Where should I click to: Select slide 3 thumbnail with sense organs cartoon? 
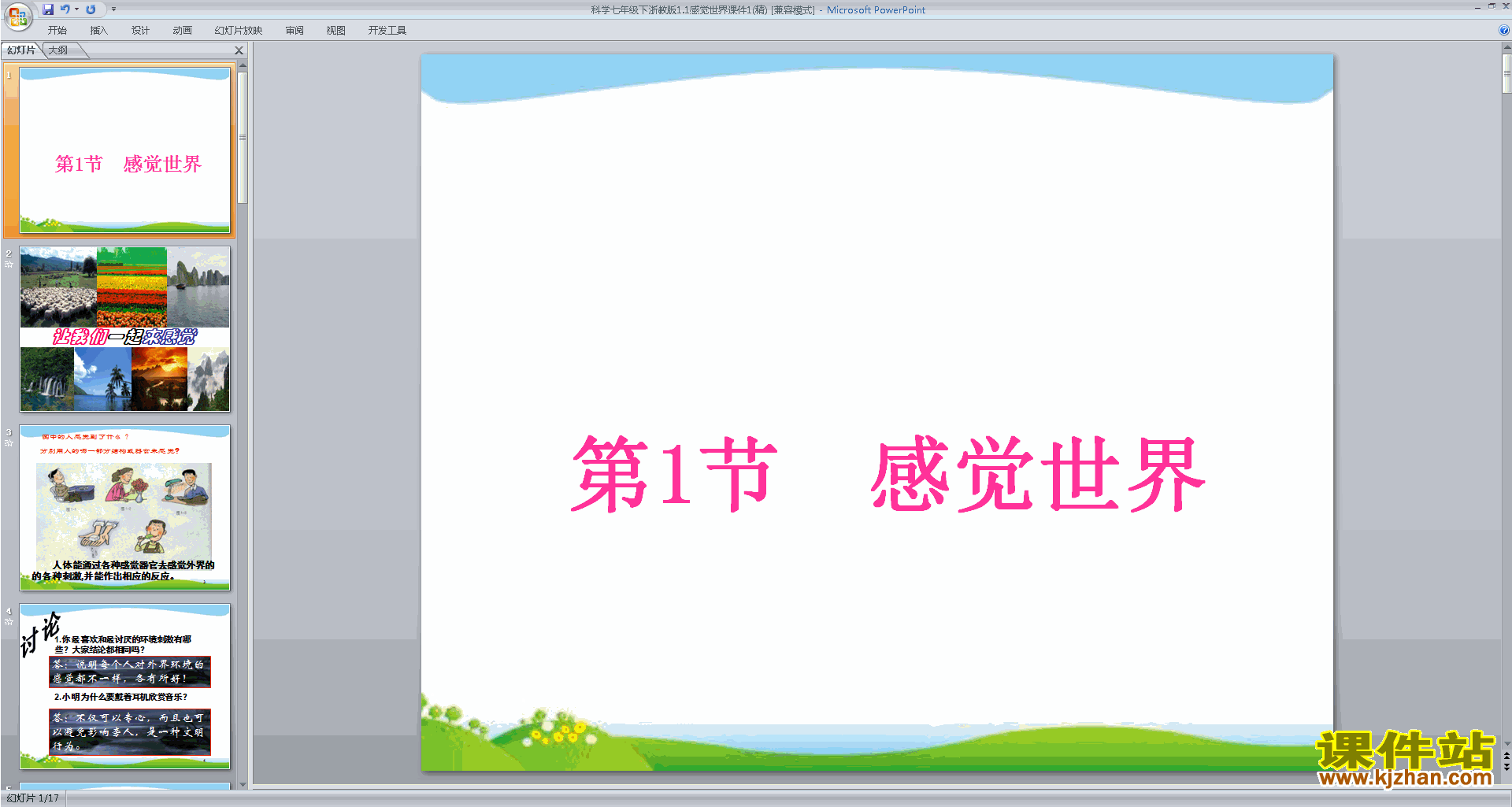124,508
